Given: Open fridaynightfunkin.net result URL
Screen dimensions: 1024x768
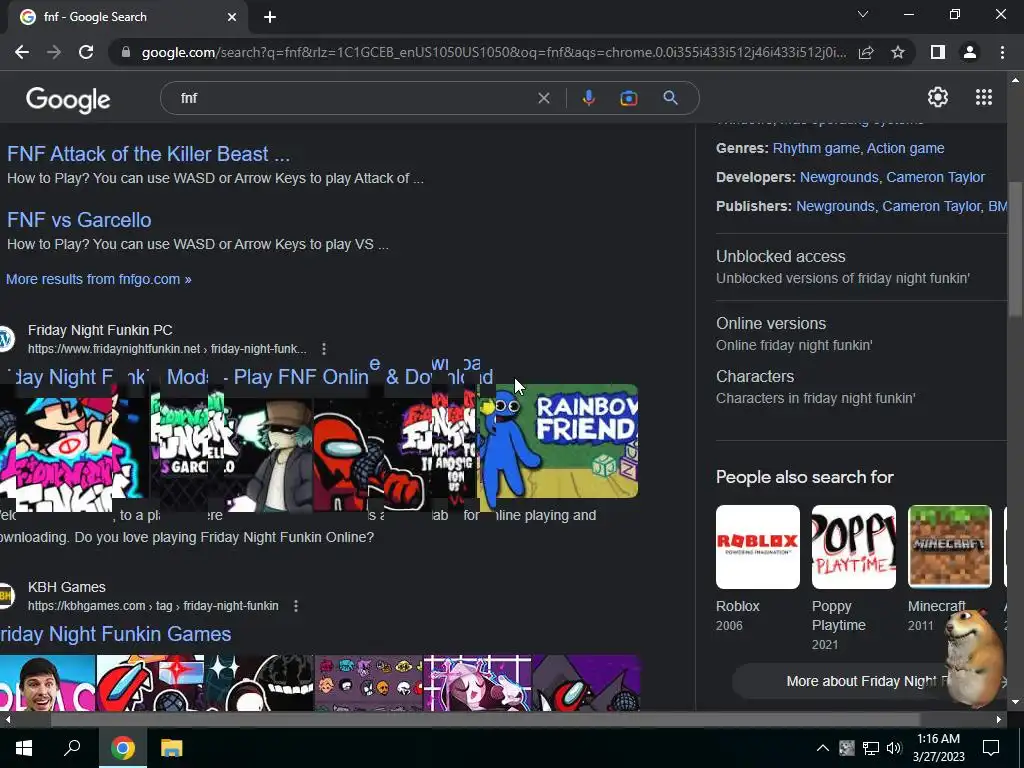Looking at the screenshot, I should pyautogui.click(x=167, y=349).
